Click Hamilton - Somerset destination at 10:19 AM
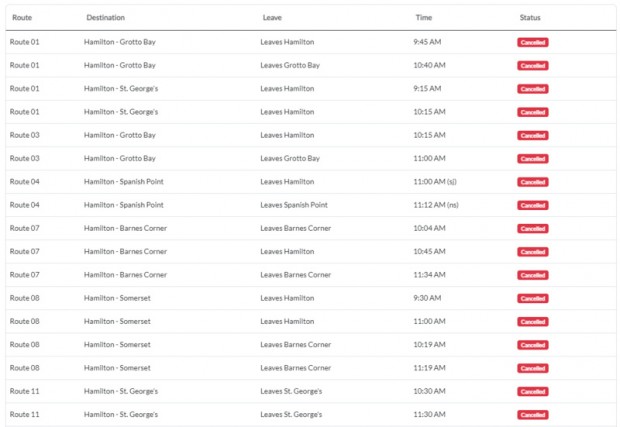This screenshot has width=620, height=427. [117, 344]
